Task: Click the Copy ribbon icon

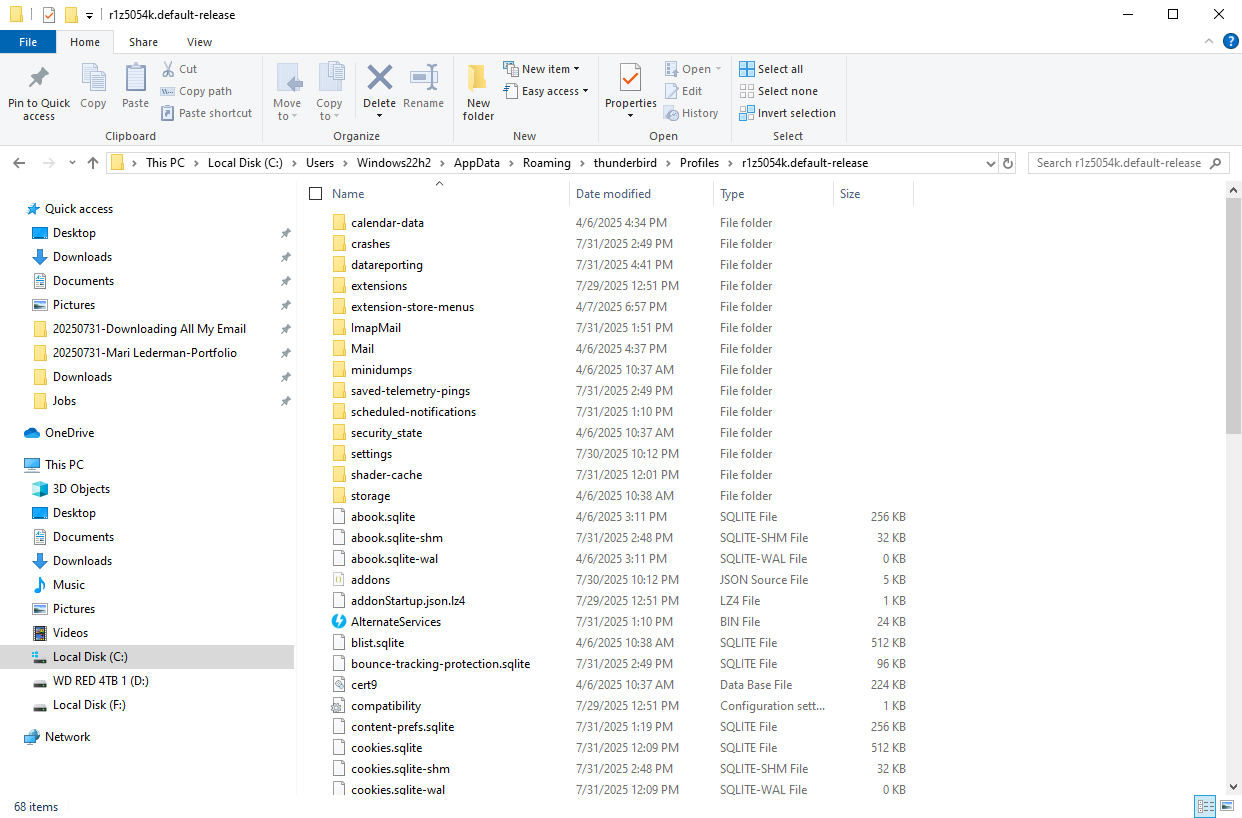Action: pyautogui.click(x=93, y=78)
